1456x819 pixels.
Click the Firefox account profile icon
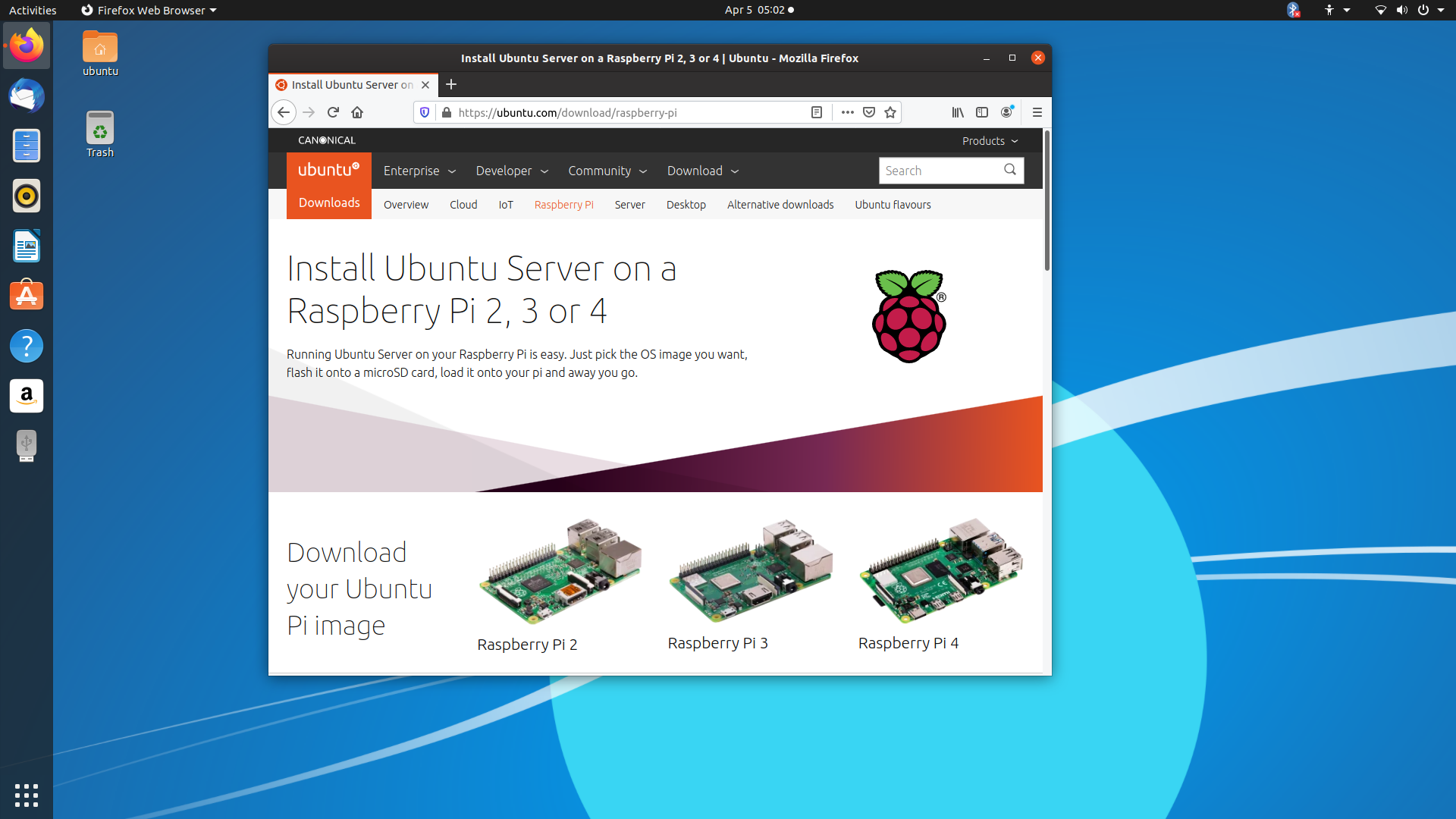[1006, 112]
